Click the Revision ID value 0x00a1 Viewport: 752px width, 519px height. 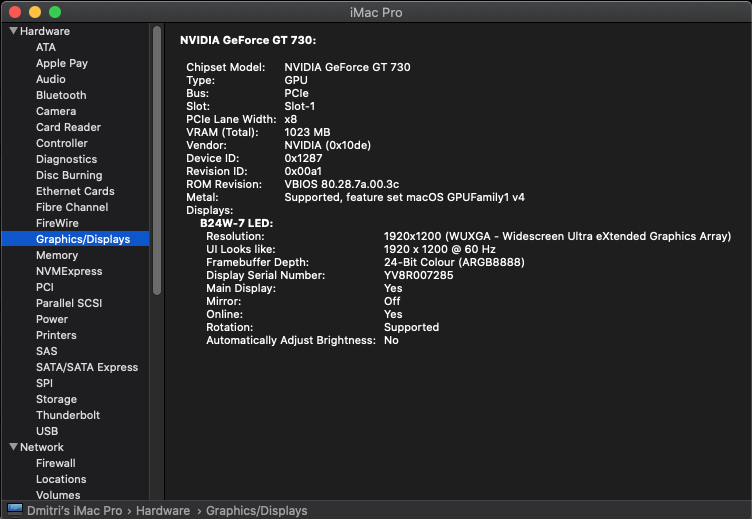[x=303, y=171]
